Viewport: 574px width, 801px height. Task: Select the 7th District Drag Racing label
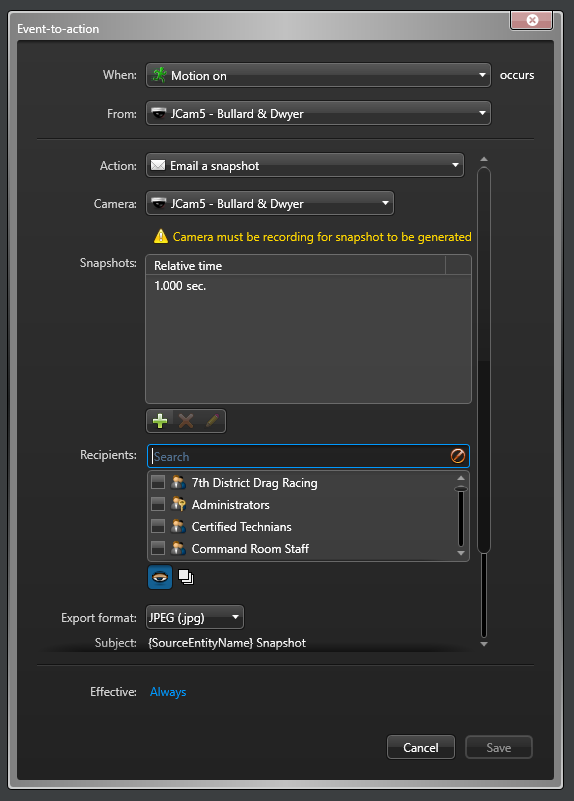255,483
